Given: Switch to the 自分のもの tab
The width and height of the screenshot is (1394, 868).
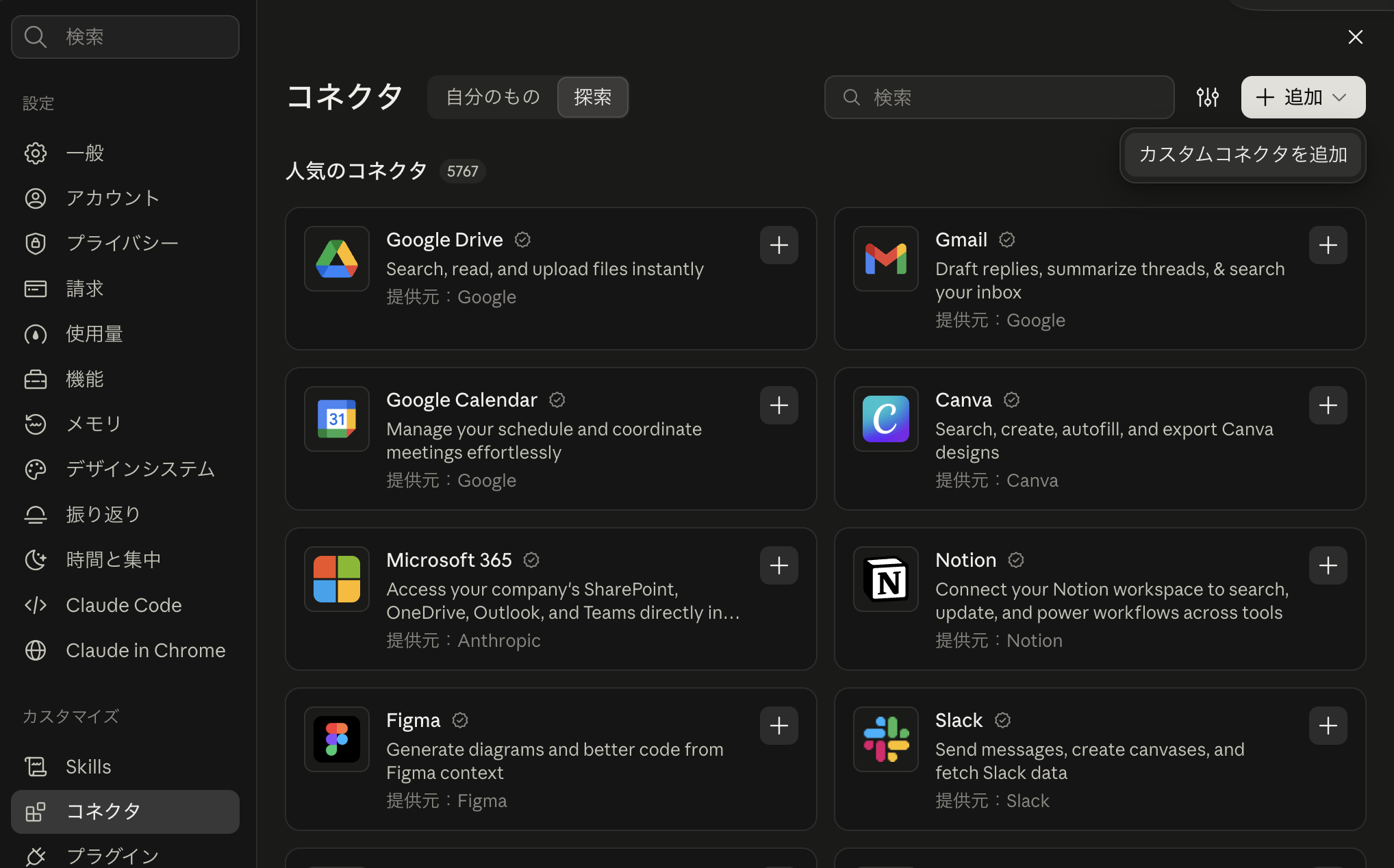Looking at the screenshot, I should pyautogui.click(x=493, y=97).
